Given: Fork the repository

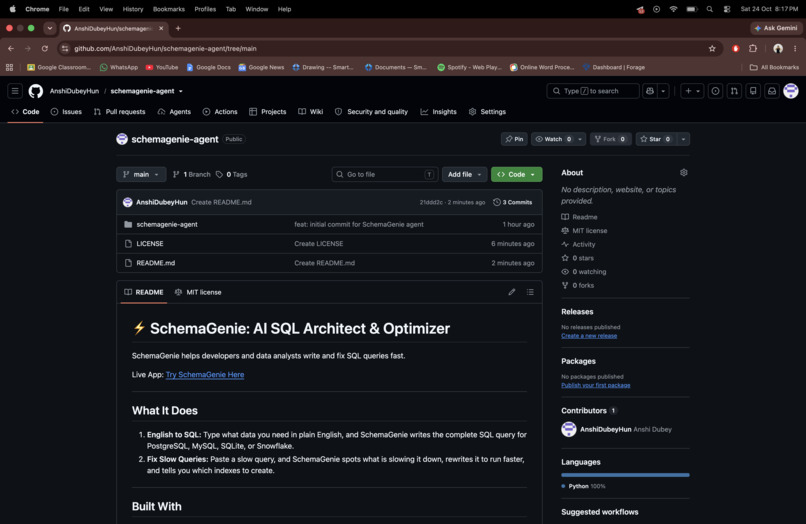Looking at the screenshot, I should [x=610, y=139].
